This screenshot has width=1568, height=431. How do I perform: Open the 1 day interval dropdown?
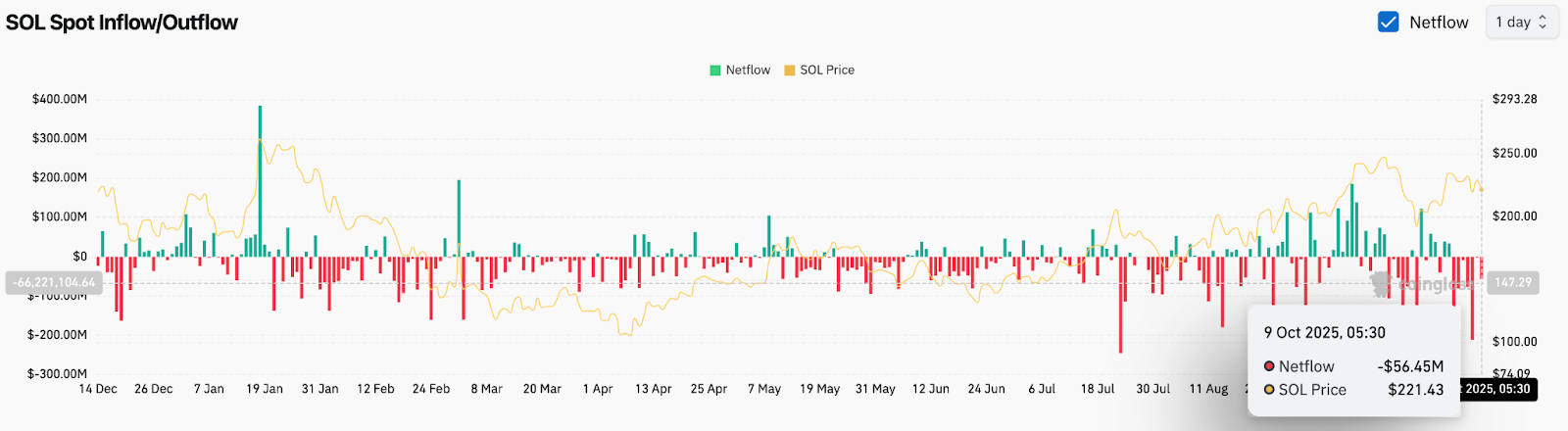point(1520,22)
